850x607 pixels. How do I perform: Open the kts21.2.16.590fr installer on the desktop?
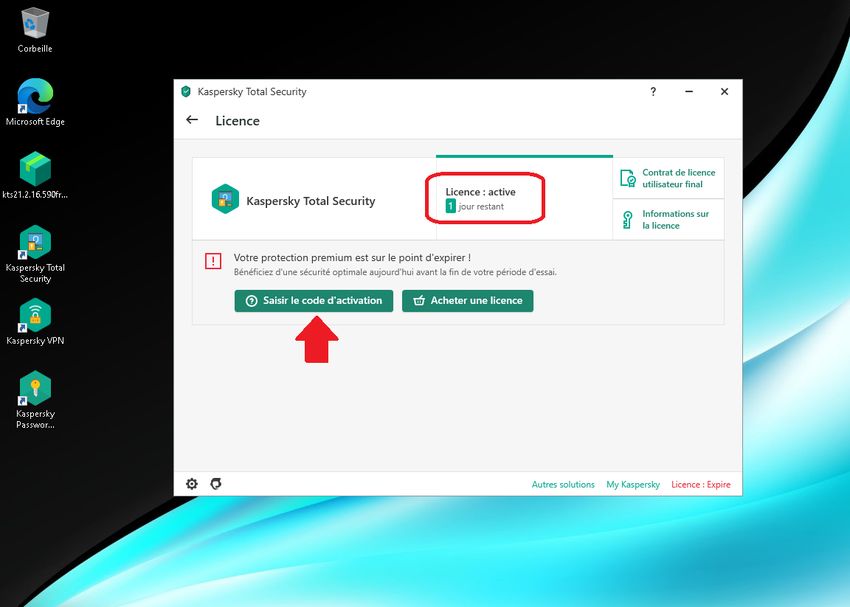(34, 170)
